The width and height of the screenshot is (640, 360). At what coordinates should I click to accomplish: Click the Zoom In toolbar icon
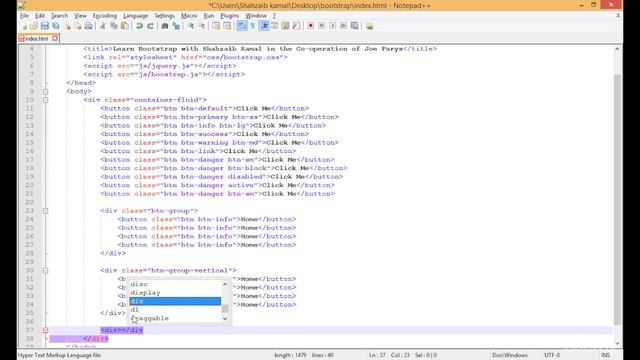click(191, 26)
